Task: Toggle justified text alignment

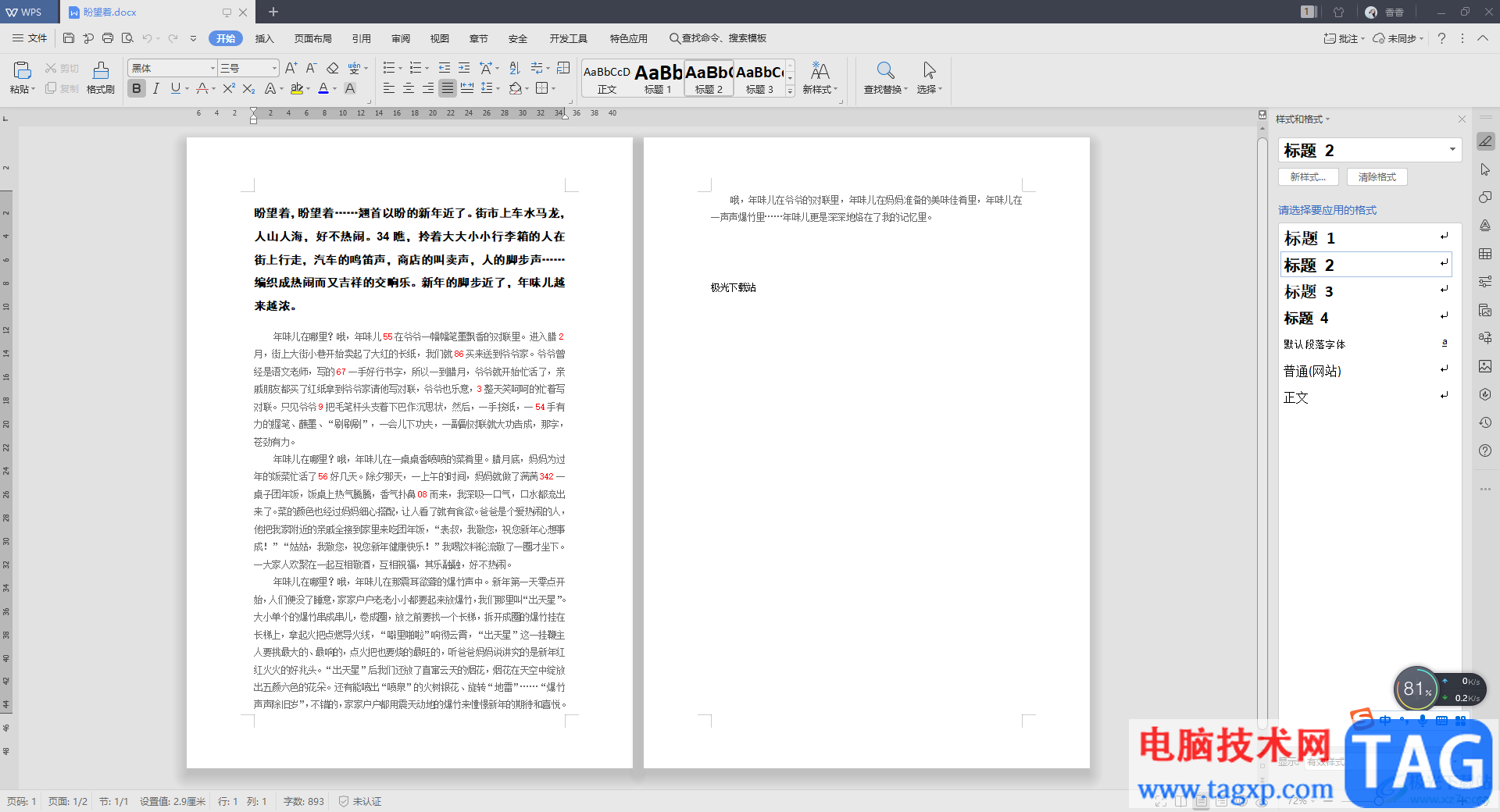Action: coord(447,89)
